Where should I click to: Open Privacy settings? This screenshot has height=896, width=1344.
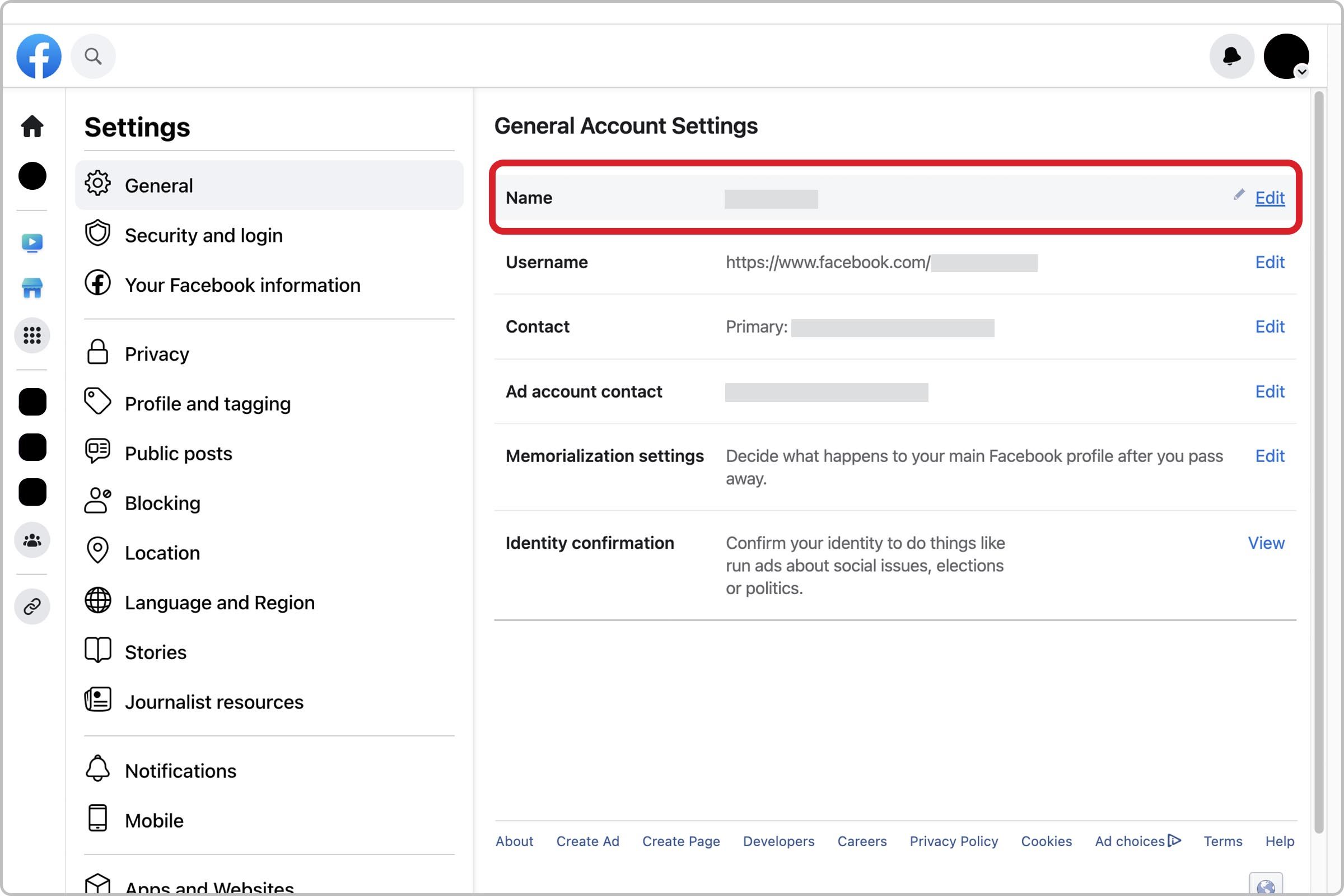[x=269, y=354]
